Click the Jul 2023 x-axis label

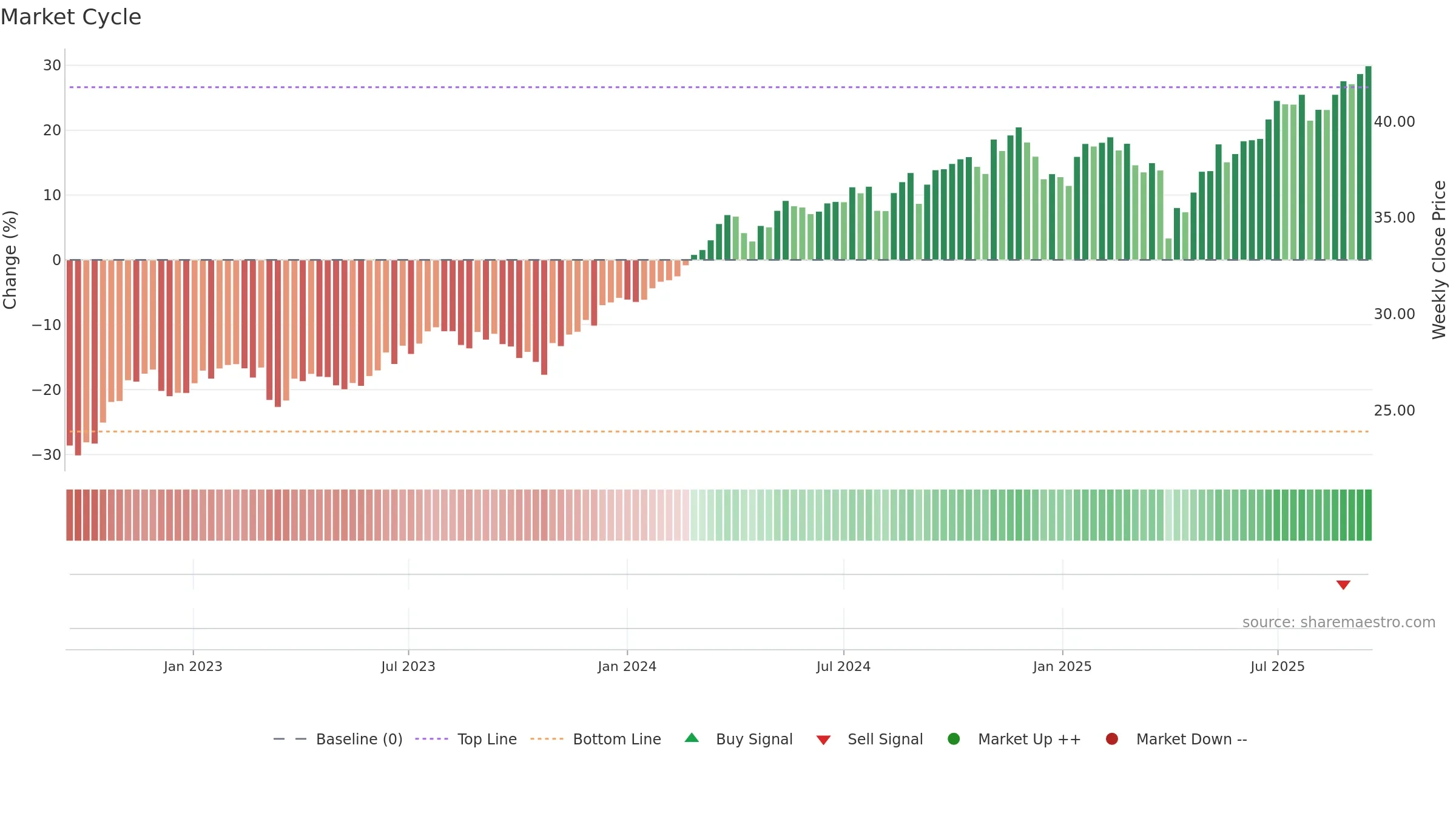click(x=408, y=667)
